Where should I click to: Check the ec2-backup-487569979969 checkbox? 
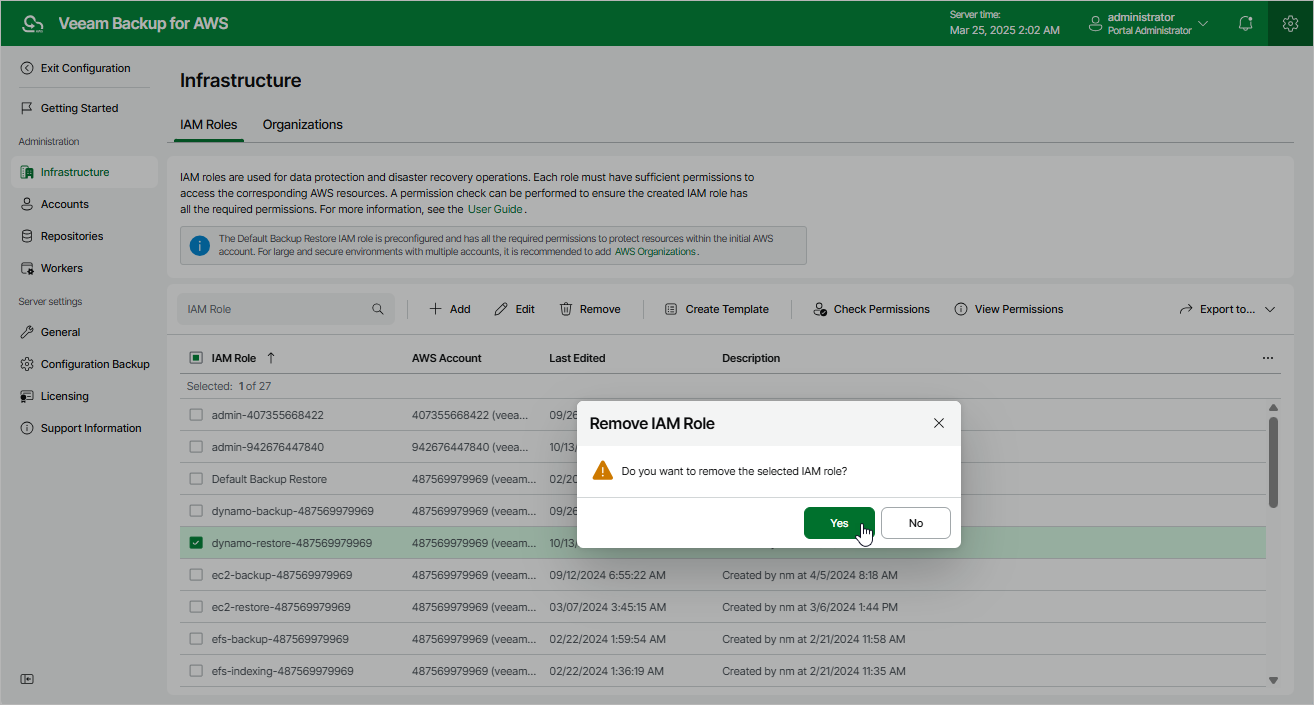(196, 575)
